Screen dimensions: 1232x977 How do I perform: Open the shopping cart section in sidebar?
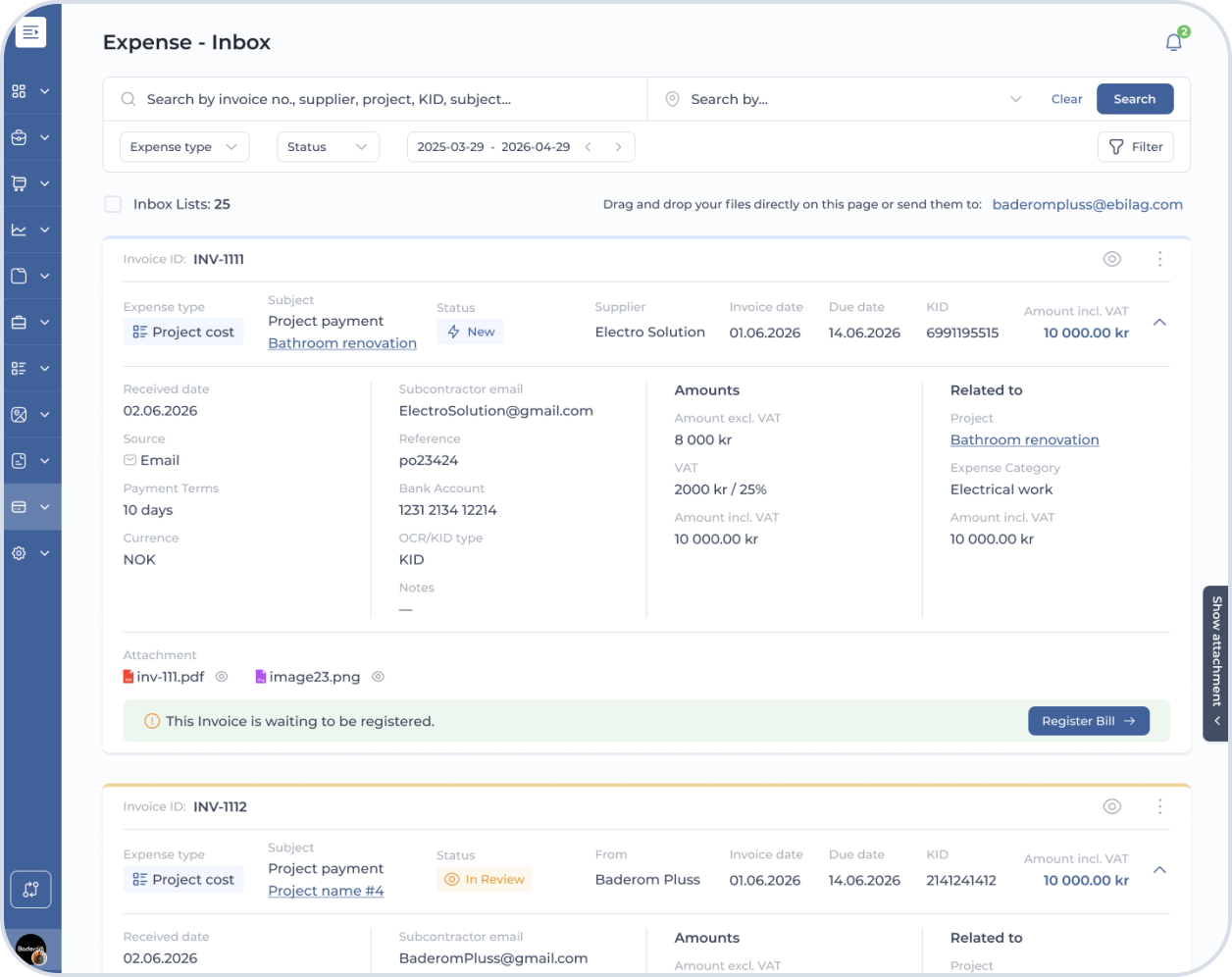pyautogui.click(x=19, y=183)
